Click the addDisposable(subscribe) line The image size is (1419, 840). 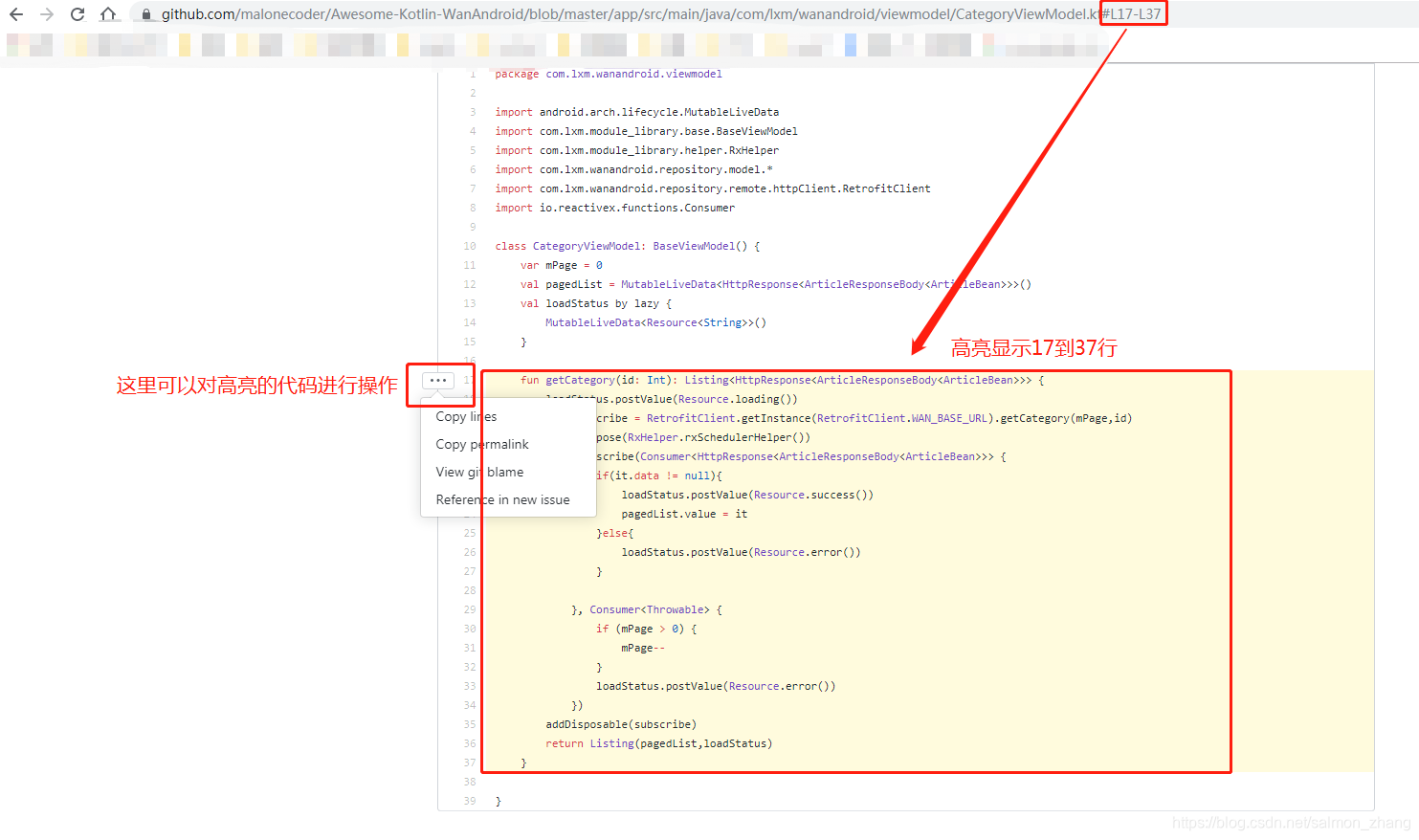coord(621,724)
